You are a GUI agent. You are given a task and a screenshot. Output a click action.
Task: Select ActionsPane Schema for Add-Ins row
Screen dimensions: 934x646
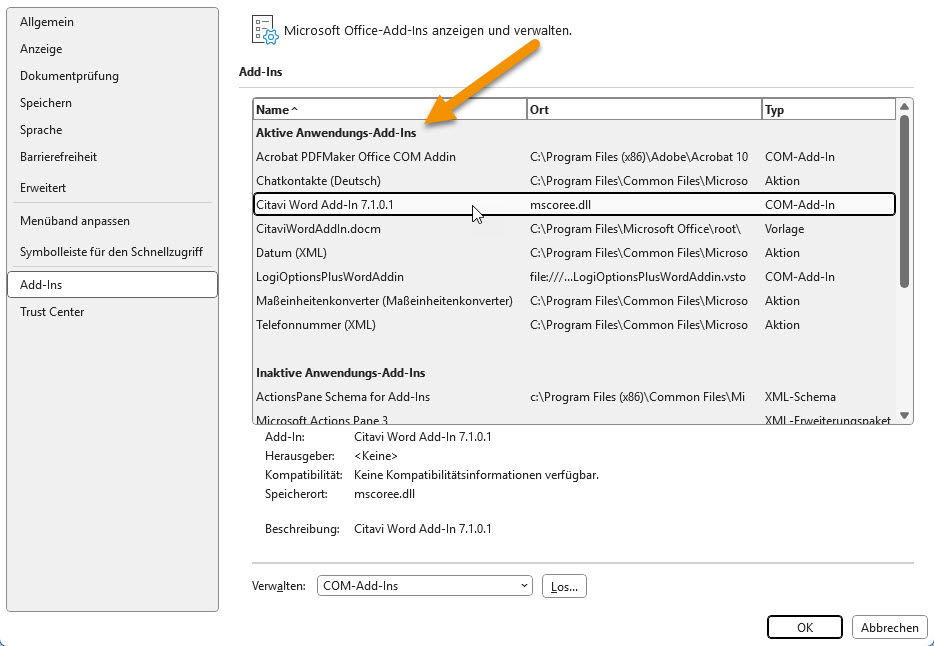(343, 397)
